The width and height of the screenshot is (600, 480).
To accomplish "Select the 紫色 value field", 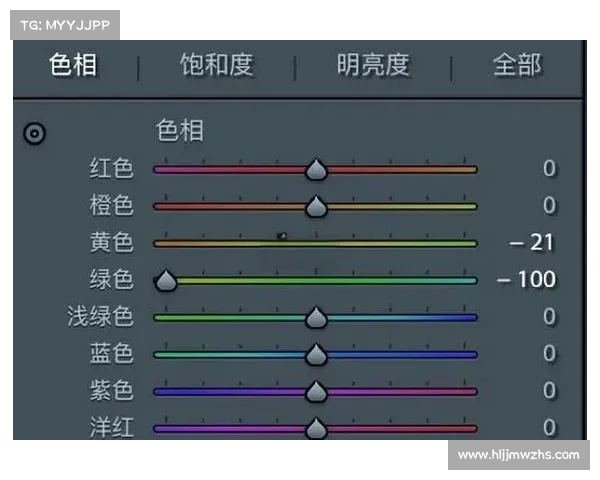I will point(548,390).
